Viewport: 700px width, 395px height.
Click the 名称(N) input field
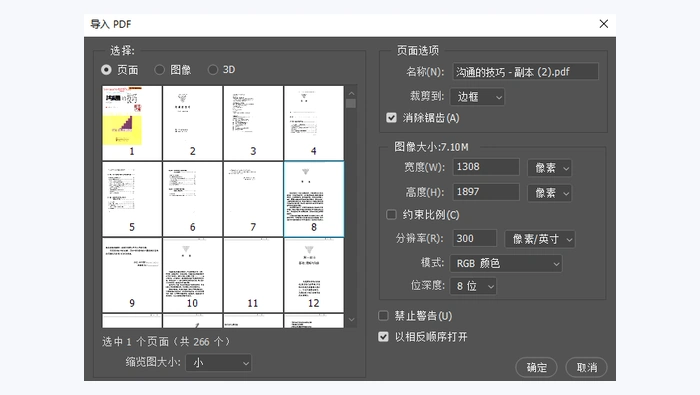tap(525, 71)
